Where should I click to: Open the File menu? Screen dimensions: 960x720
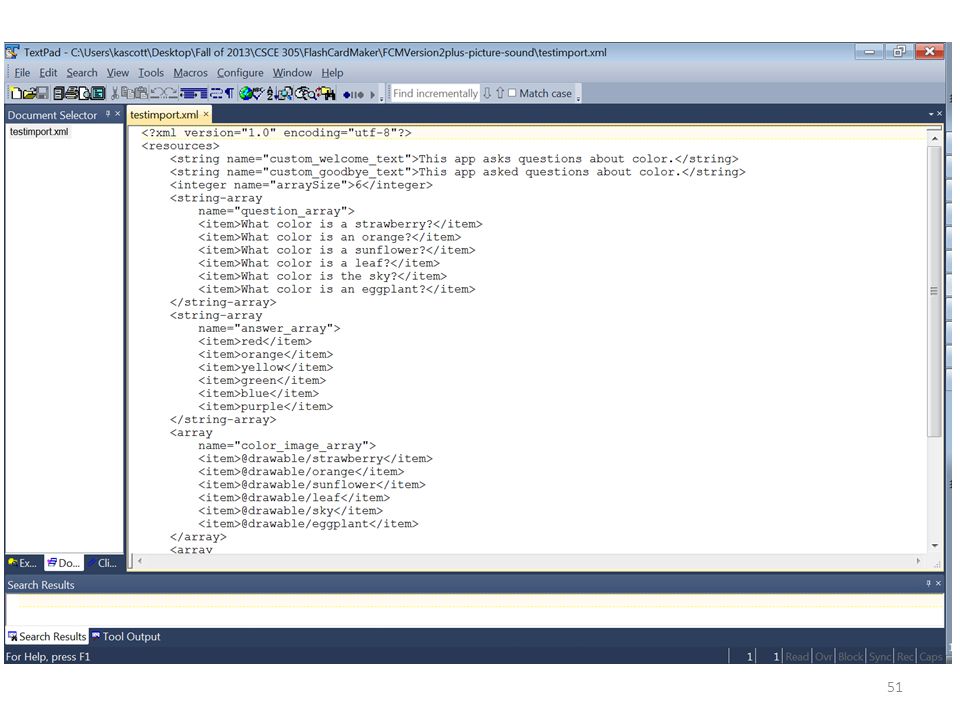22,72
